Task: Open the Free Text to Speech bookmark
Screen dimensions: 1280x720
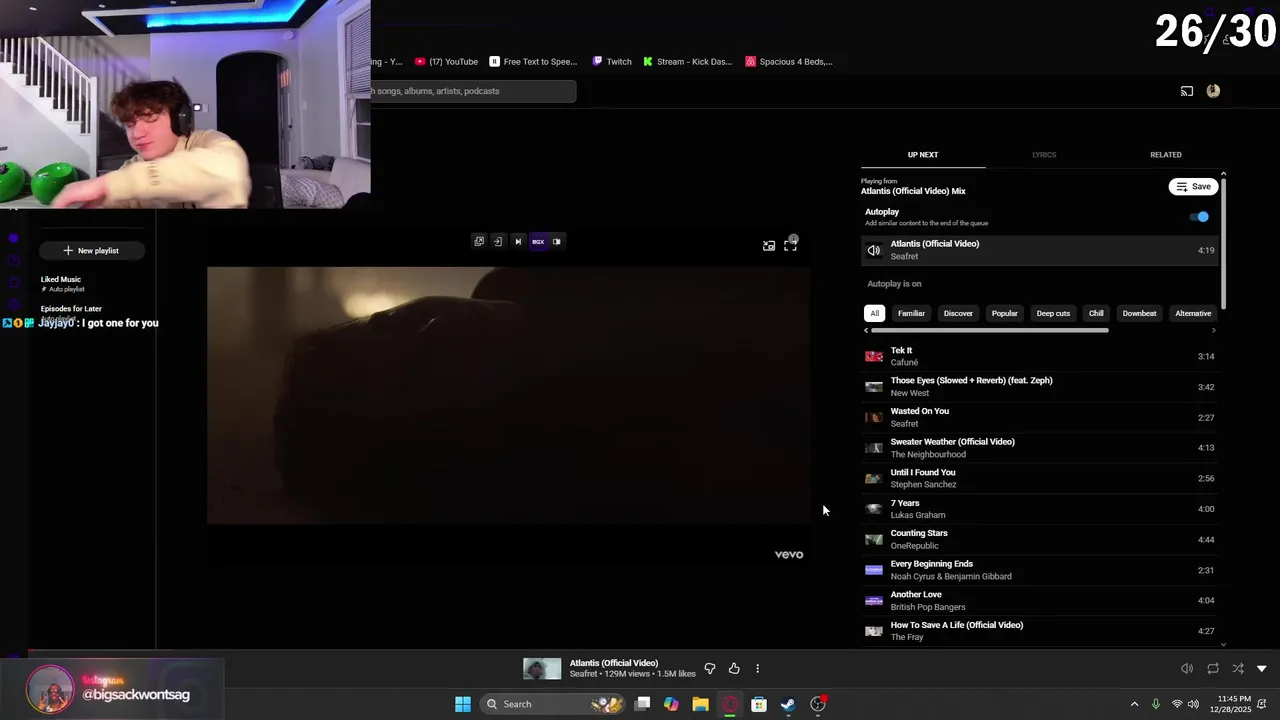Action: (x=533, y=62)
